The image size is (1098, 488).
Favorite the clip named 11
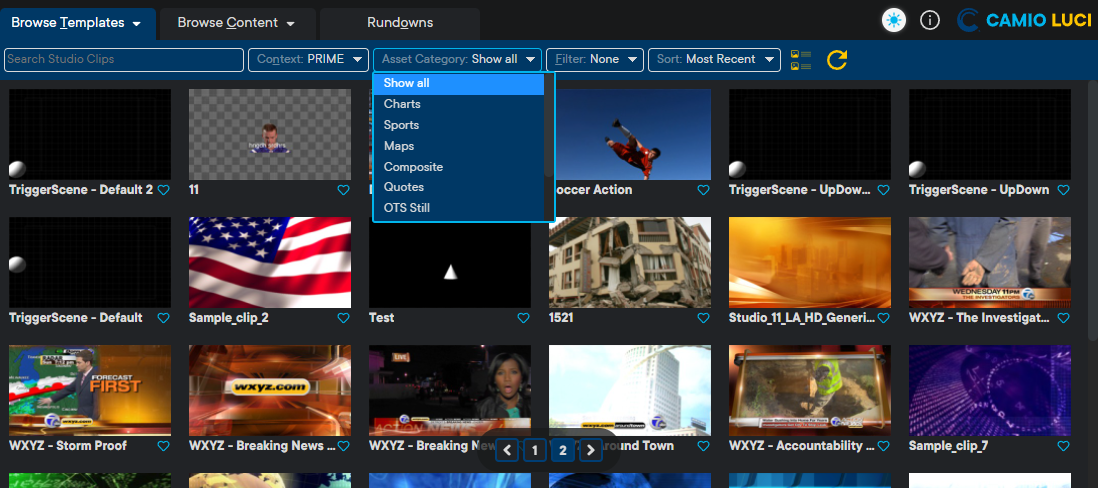(343, 190)
